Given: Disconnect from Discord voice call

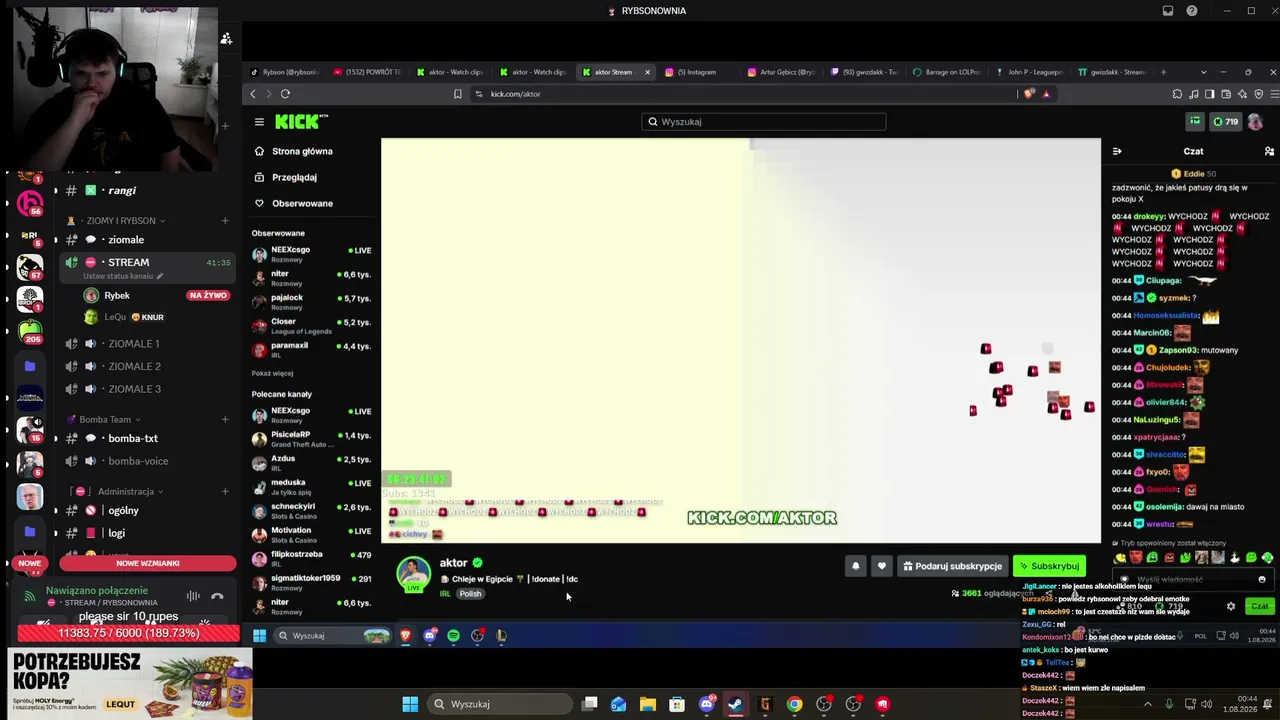Looking at the screenshot, I should [x=217, y=597].
